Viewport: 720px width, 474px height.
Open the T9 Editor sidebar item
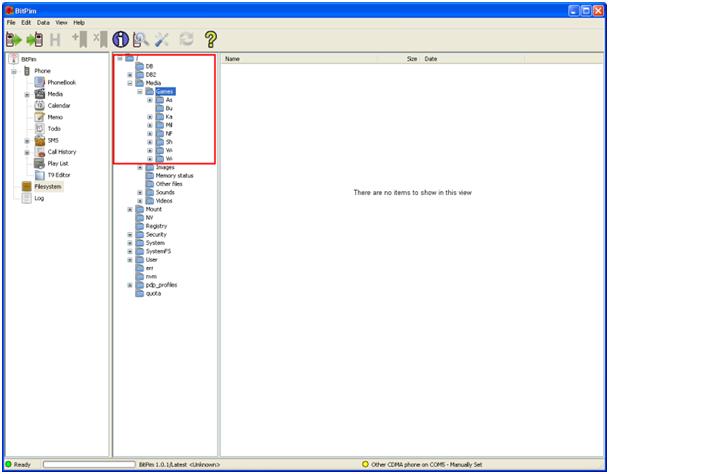(59, 175)
